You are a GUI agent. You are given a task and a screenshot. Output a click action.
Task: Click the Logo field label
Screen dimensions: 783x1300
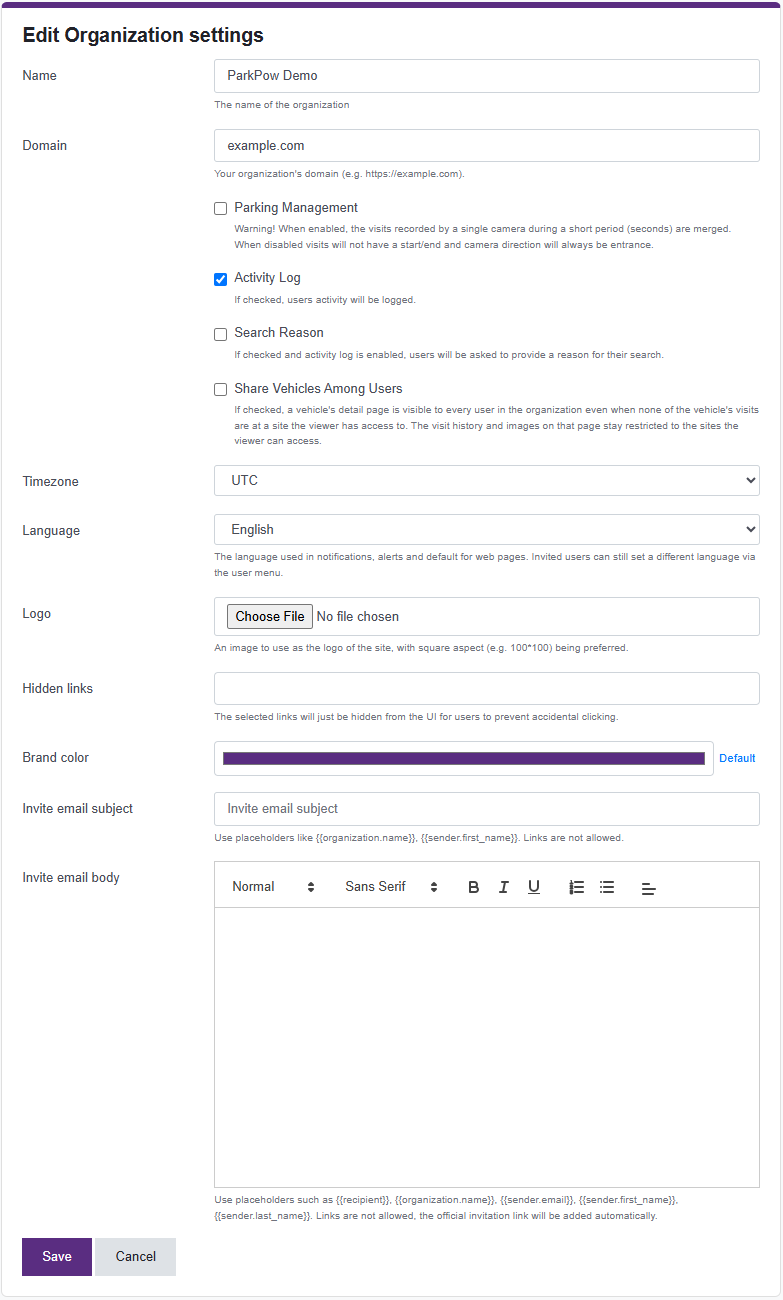coord(37,614)
